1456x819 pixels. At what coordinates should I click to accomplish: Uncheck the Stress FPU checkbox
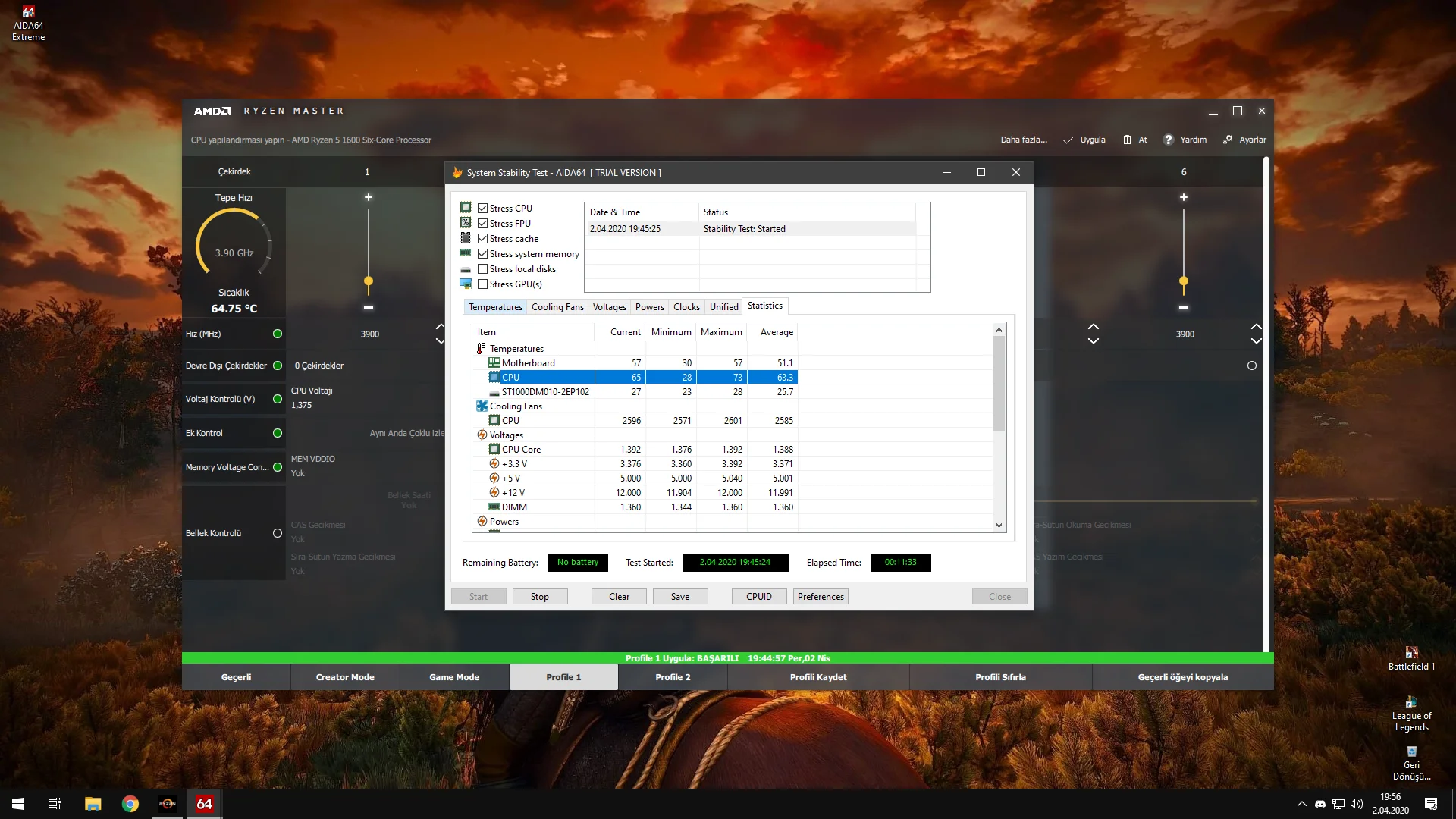(x=482, y=224)
